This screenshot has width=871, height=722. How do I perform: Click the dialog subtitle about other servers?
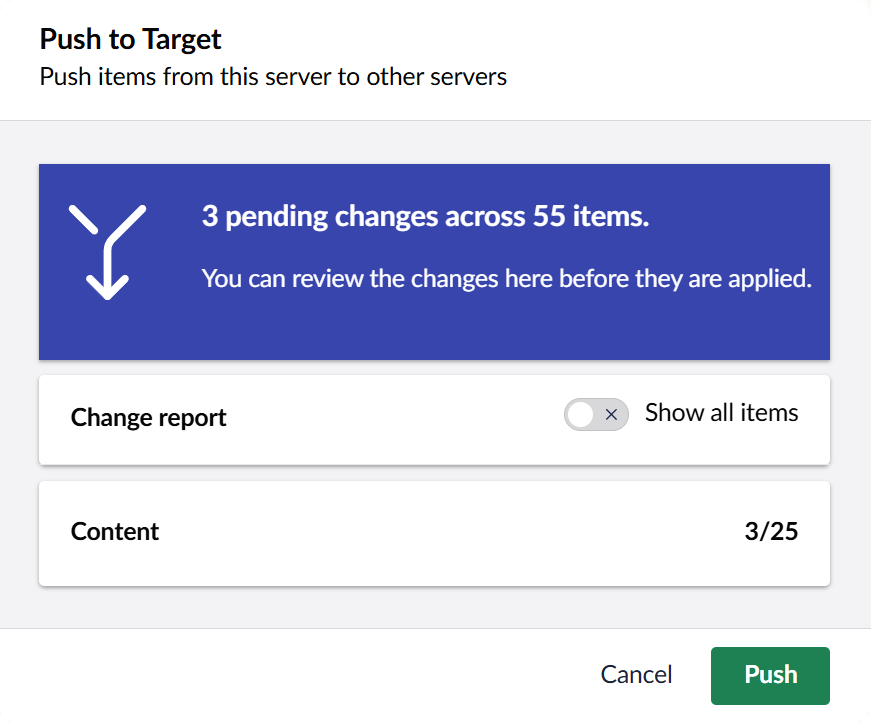[x=273, y=77]
